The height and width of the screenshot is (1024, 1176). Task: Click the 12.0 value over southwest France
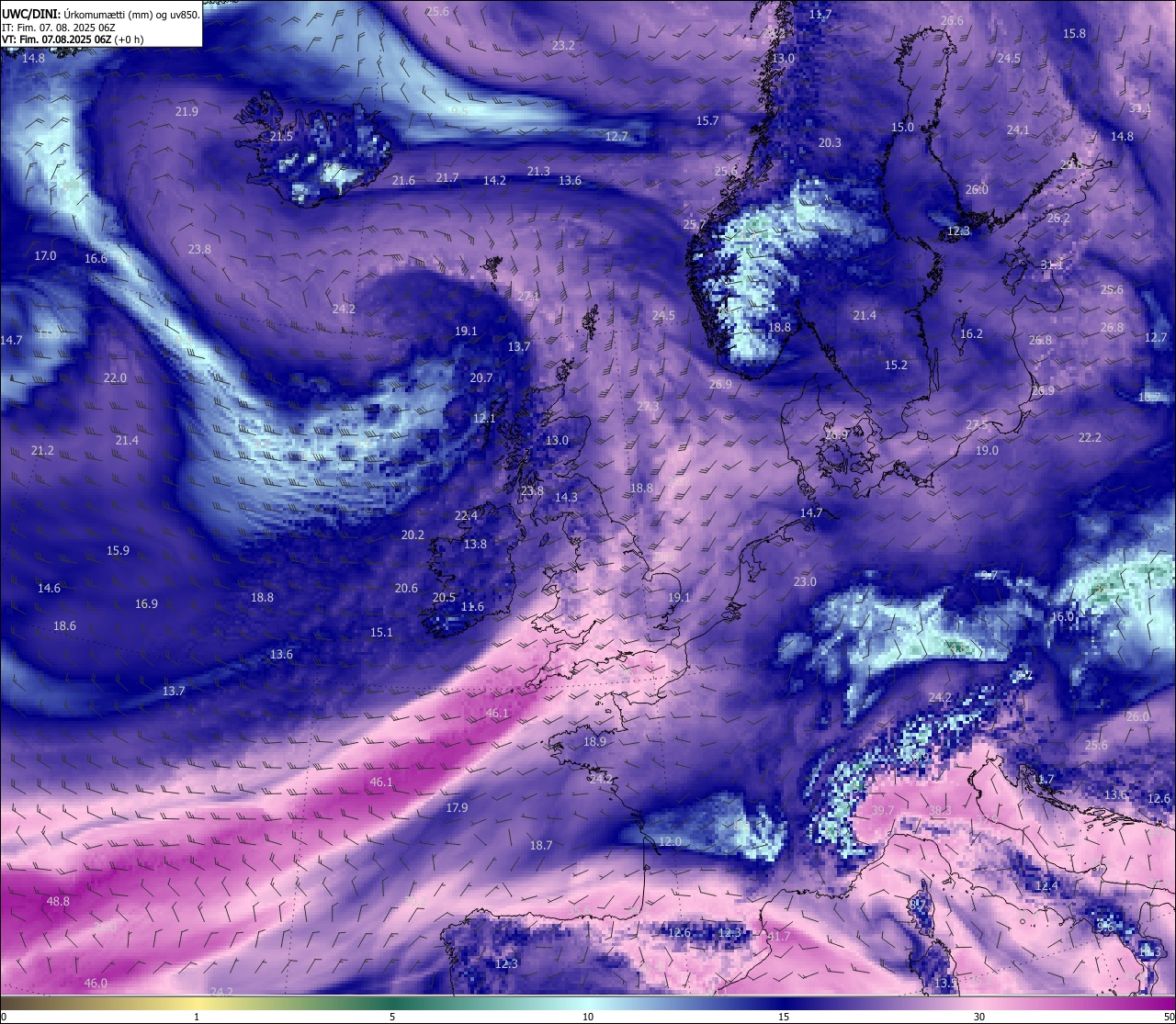[670, 842]
